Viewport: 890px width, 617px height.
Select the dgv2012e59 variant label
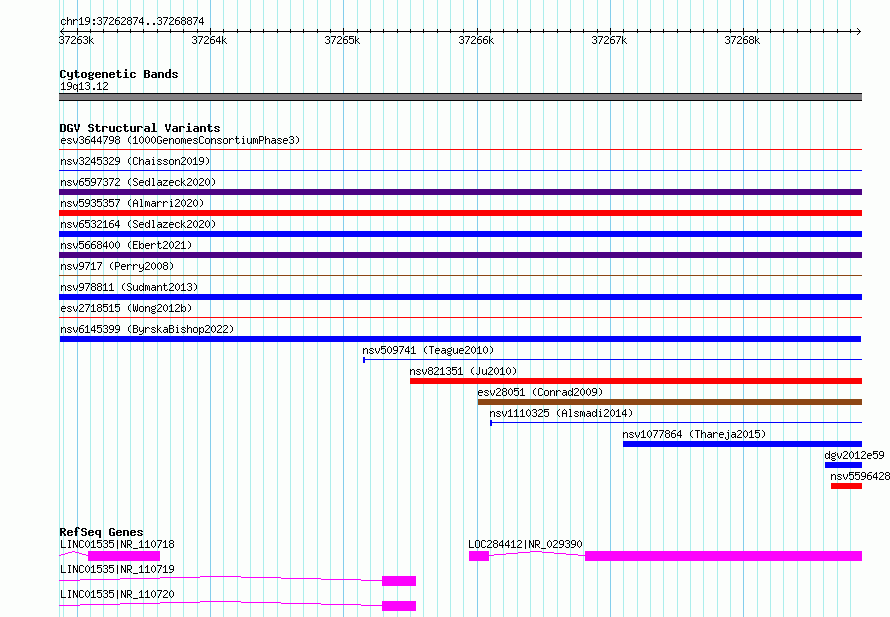click(x=854, y=455)
